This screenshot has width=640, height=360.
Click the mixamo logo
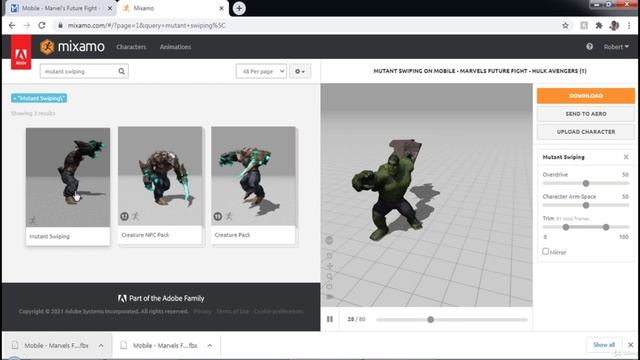click(72, 47)
